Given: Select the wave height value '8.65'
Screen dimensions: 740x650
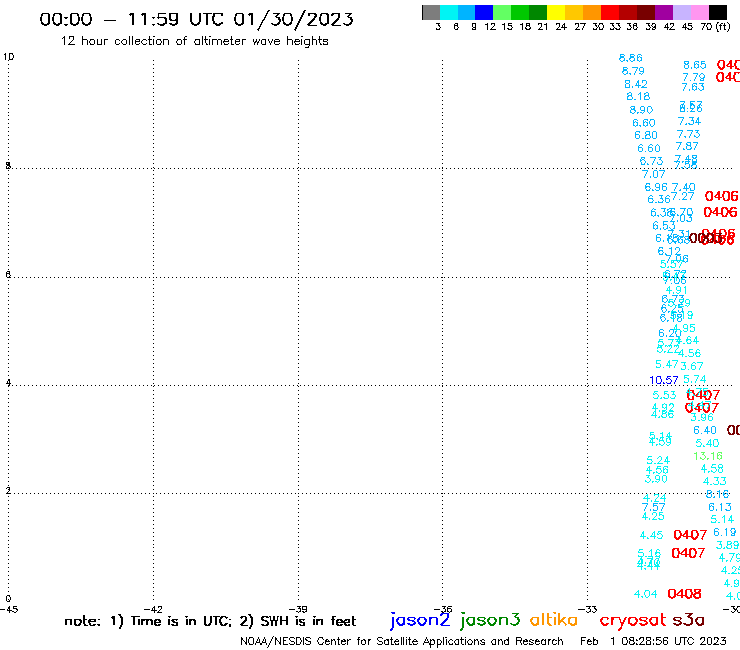Looking at the screenshot, I should pyautogui.click(x=695, y=65).
